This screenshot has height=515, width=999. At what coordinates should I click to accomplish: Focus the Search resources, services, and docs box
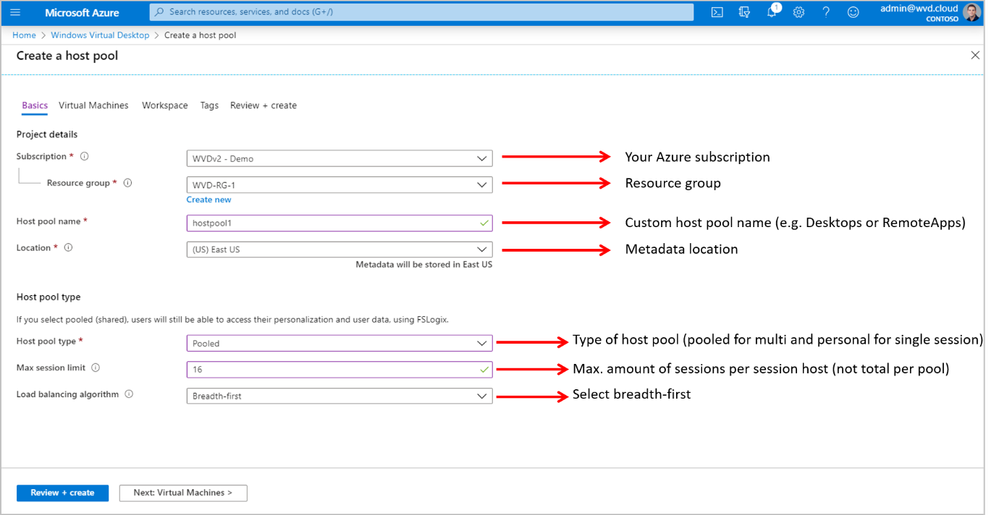421,12
